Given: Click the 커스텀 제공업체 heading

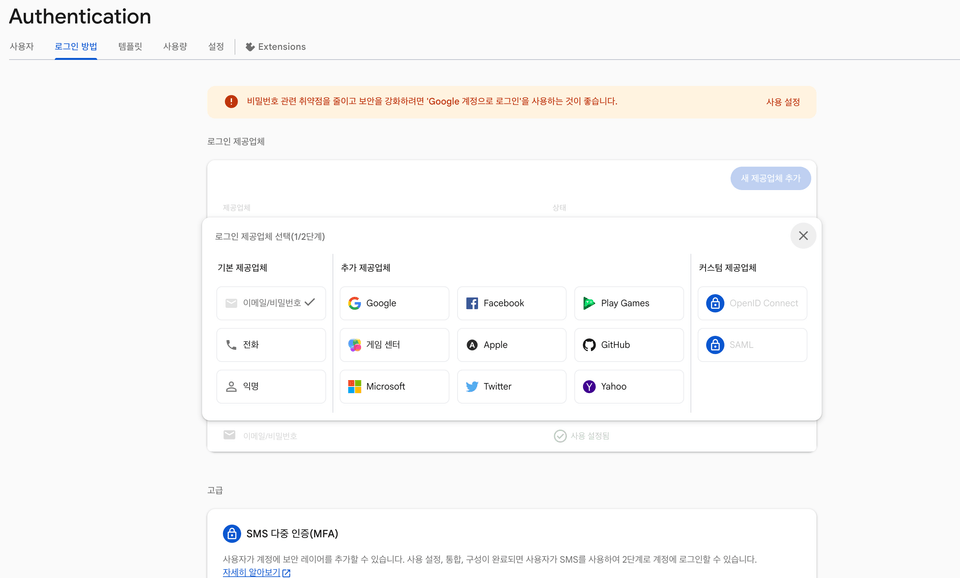Looking at the screenshot, I should tap(727, 268).
